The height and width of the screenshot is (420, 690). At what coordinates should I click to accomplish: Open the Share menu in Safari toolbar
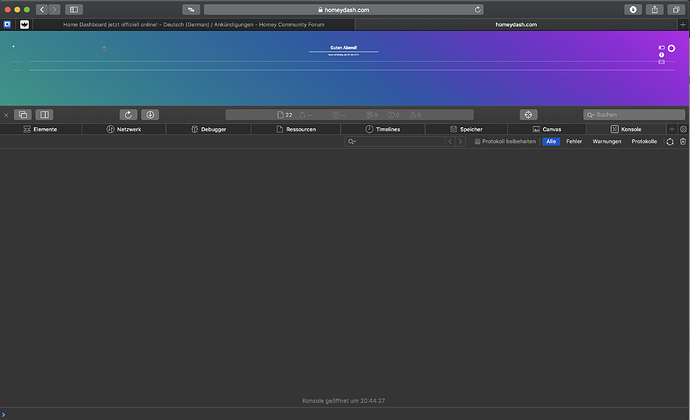click(655, 9)
